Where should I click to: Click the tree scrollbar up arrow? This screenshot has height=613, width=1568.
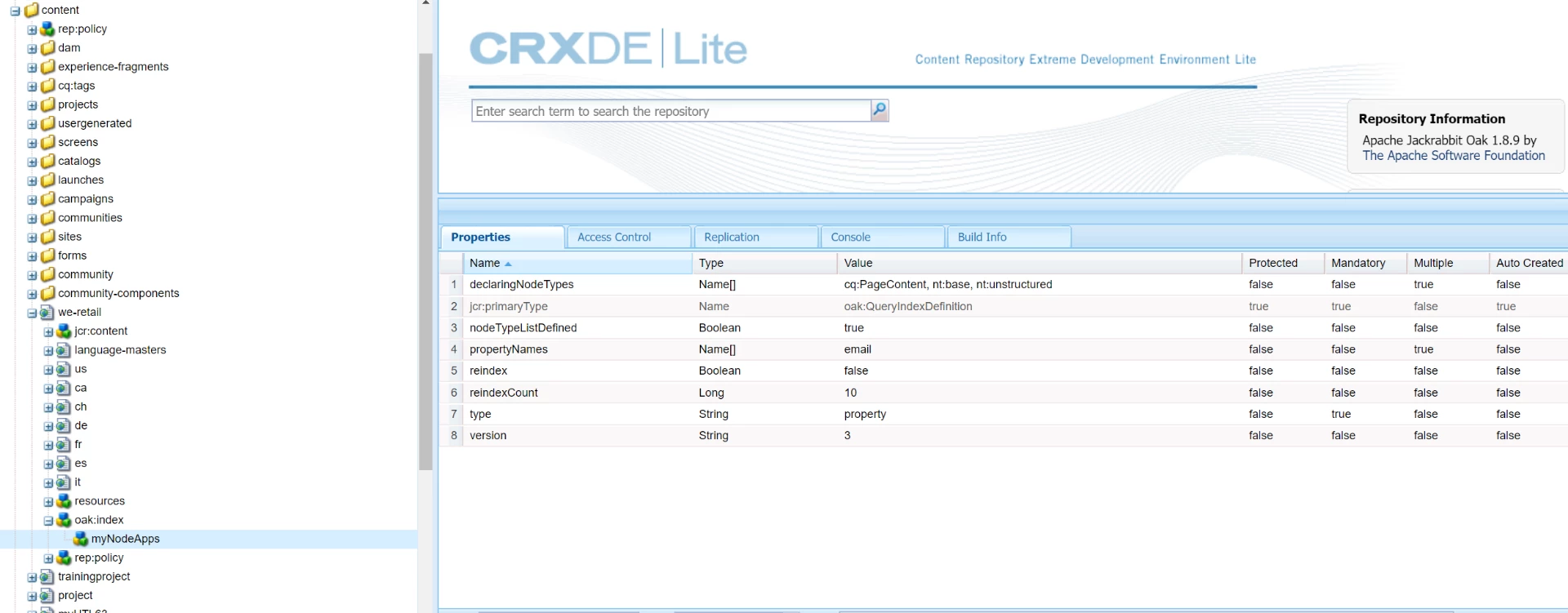[x=425, y=3]
